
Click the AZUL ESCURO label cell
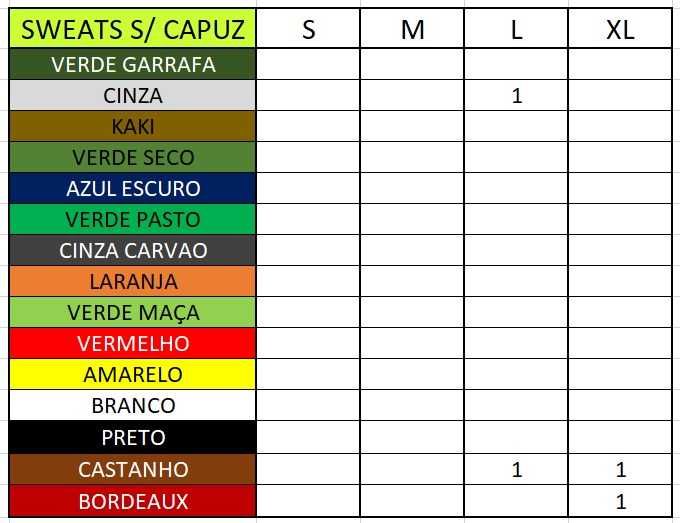tap(133, 188)
